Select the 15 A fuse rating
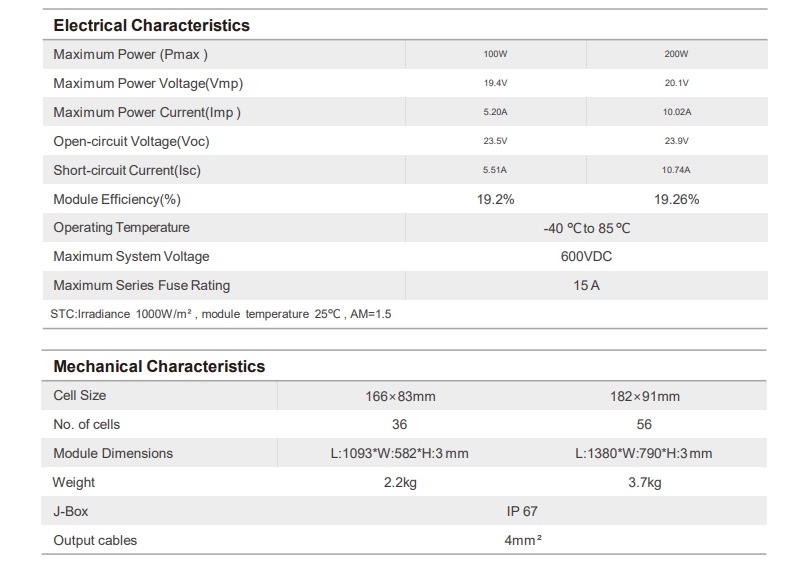Viewport: 807px width, 562px height. point(587,285)
